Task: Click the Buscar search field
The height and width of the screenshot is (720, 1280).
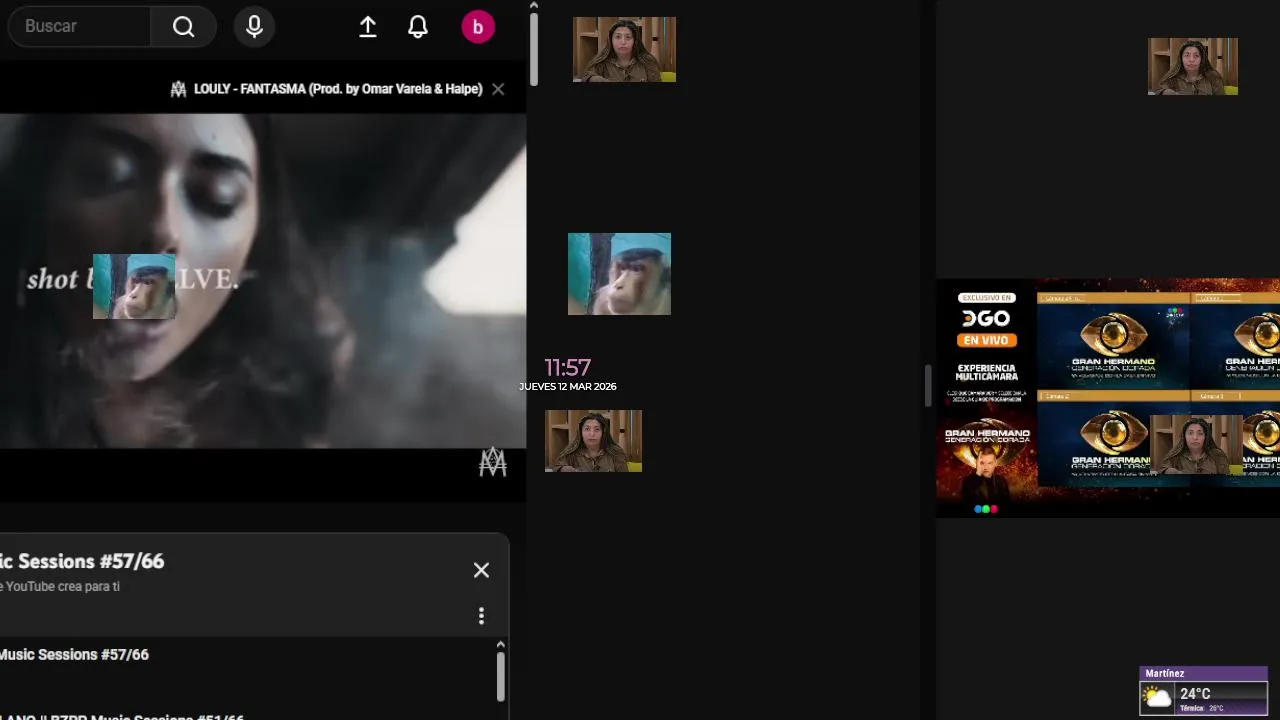Action: click(x=80, y=26)
